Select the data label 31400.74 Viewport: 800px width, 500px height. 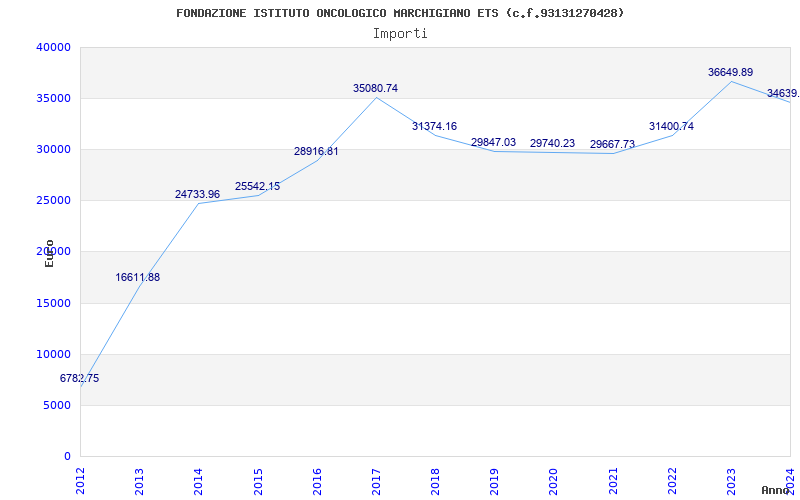click(671, 127)
